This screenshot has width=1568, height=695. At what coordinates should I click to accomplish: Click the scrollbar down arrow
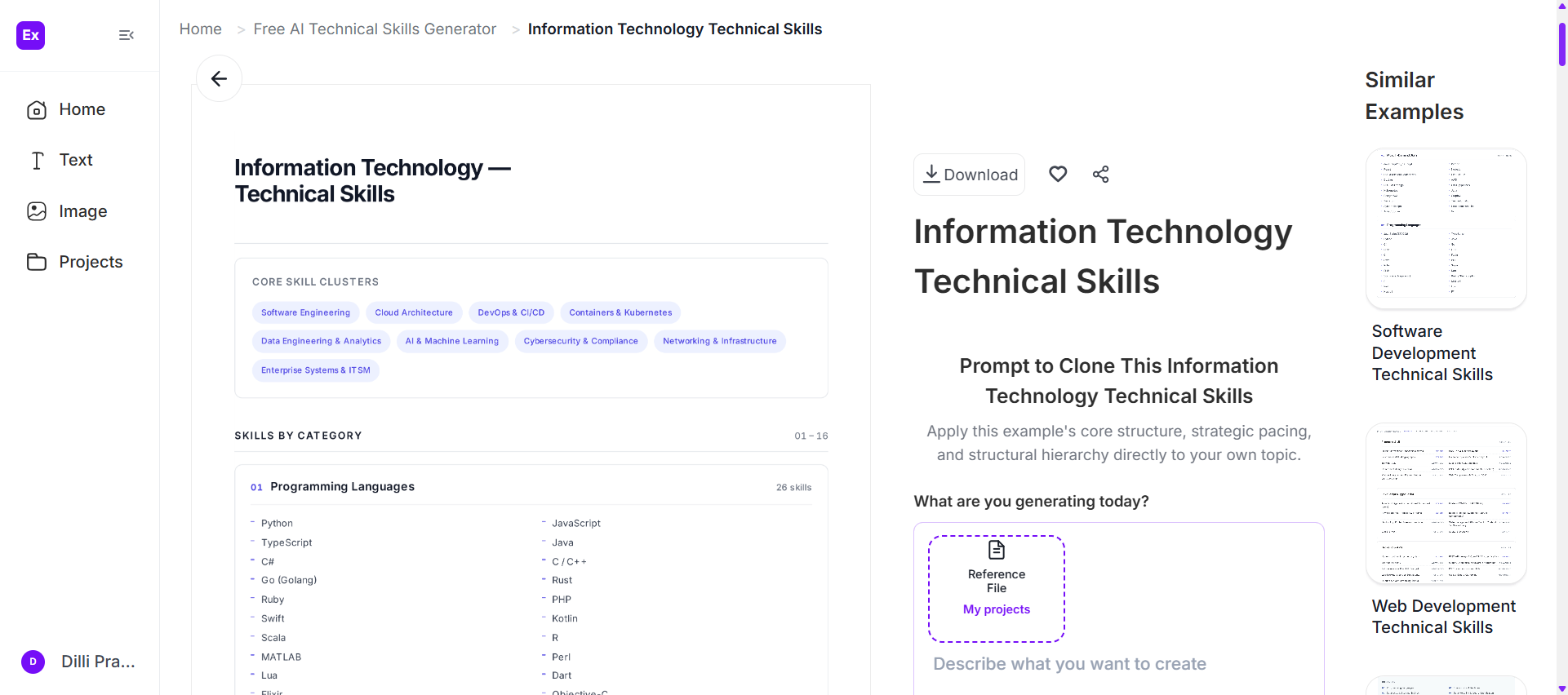click(x=1561, y=688)
